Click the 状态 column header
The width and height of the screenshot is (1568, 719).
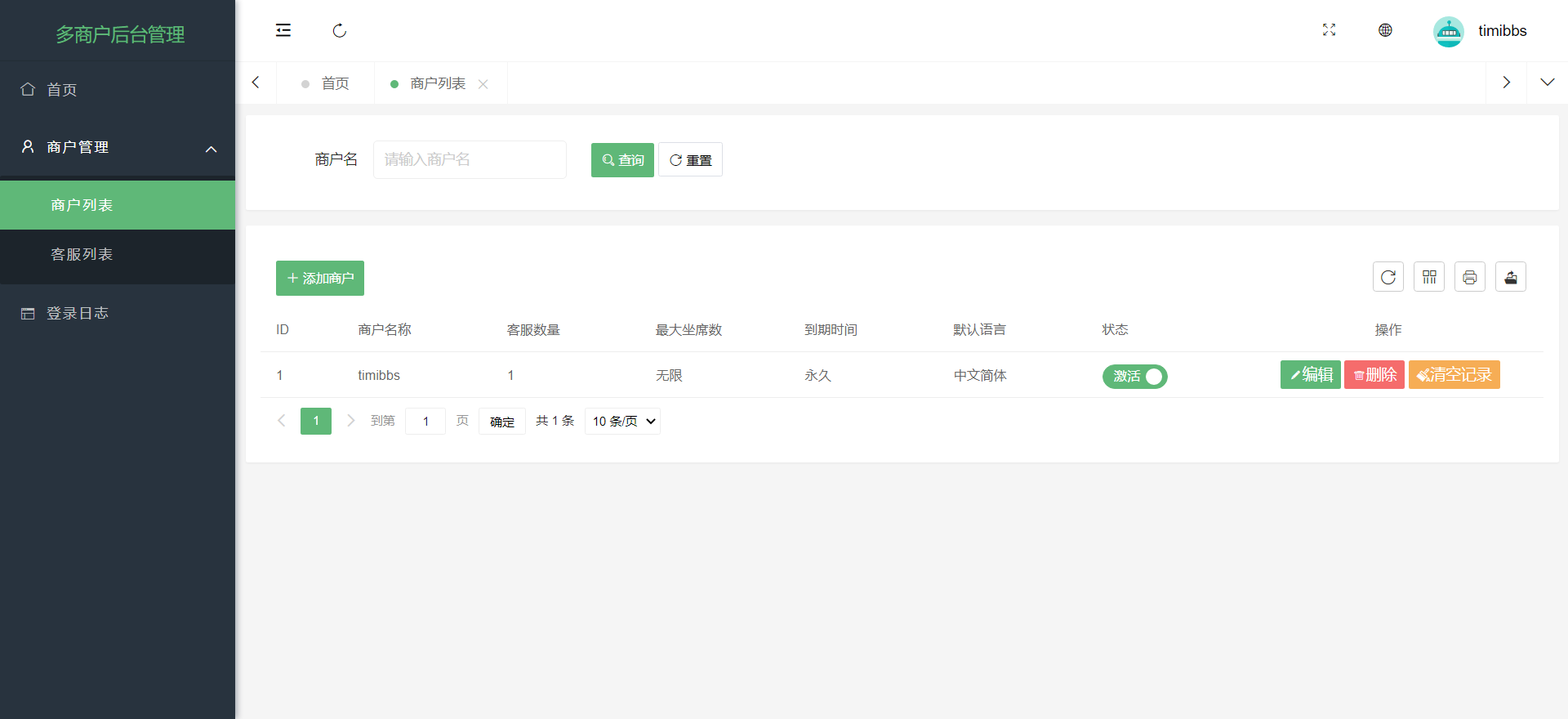1115,330
